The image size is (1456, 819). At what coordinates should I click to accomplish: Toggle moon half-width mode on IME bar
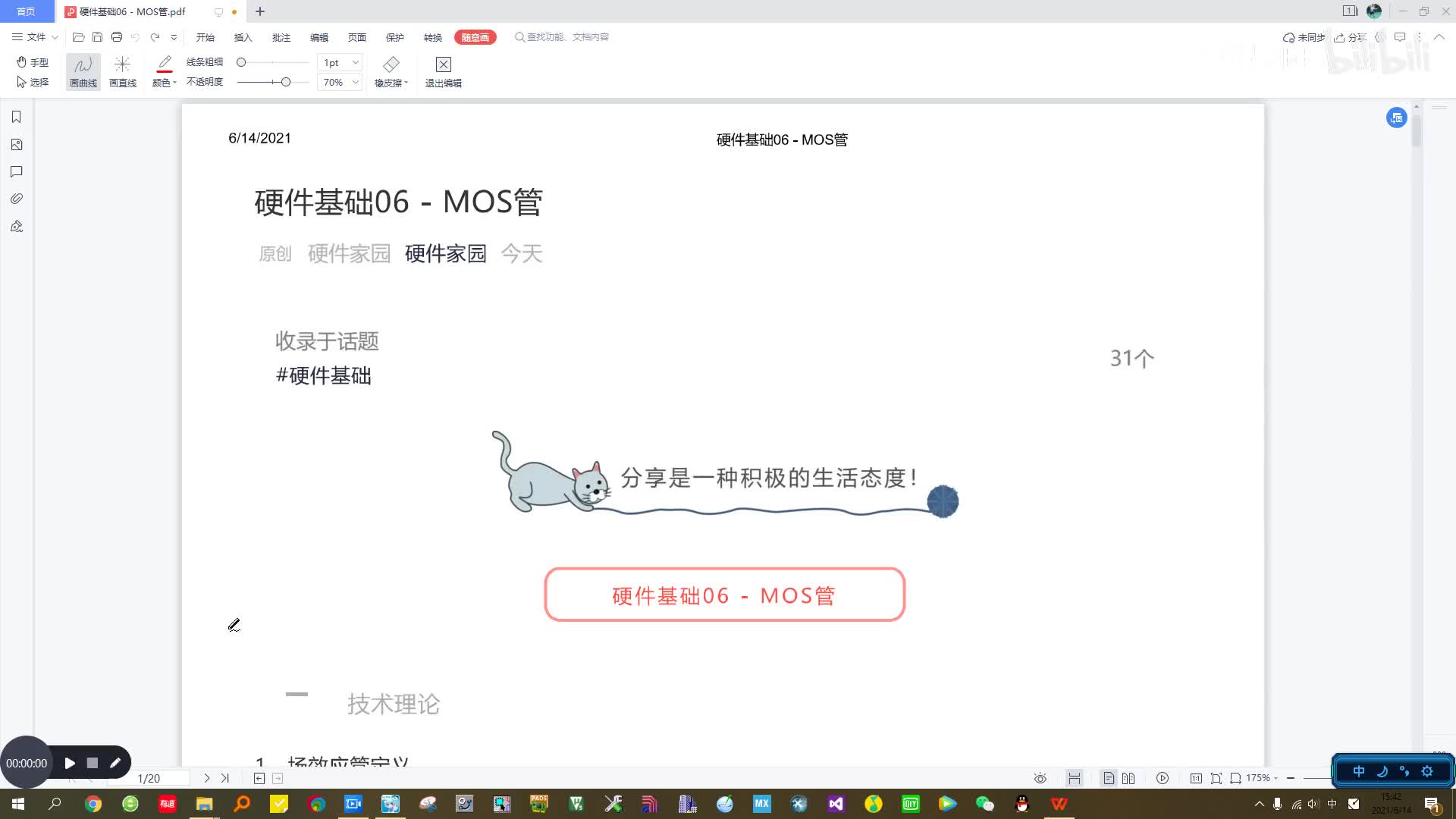coord(1382,771)
